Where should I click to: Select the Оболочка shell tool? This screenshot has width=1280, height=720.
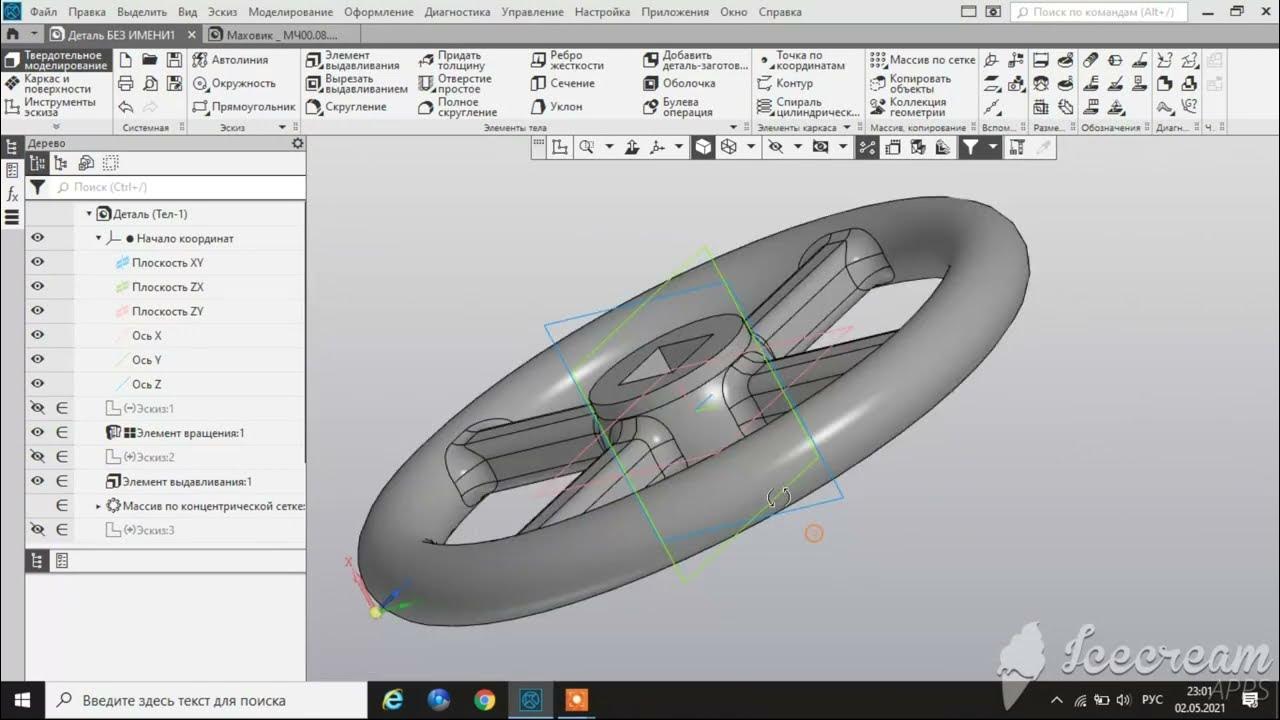tap(679, 83)
